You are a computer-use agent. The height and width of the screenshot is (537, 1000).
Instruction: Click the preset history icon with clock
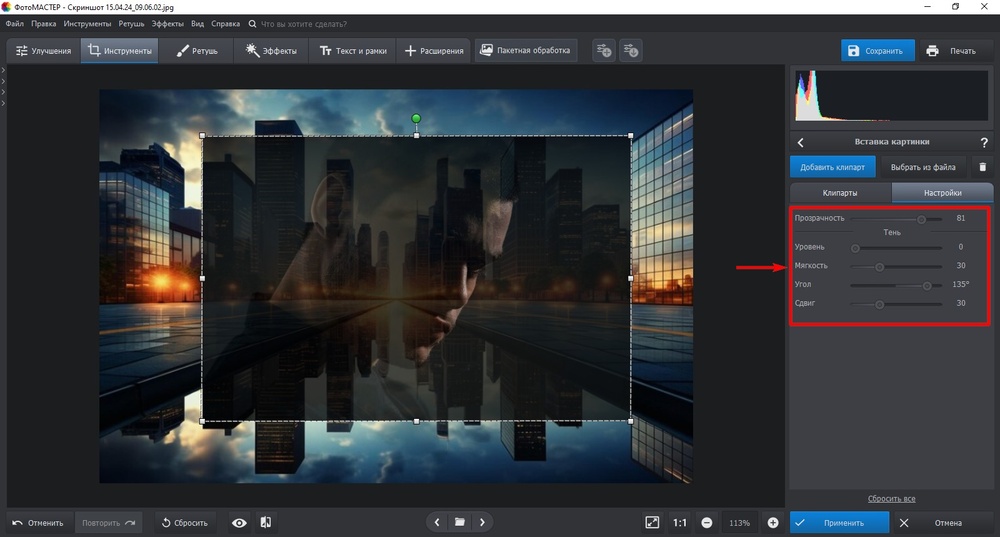coord(631,50)
